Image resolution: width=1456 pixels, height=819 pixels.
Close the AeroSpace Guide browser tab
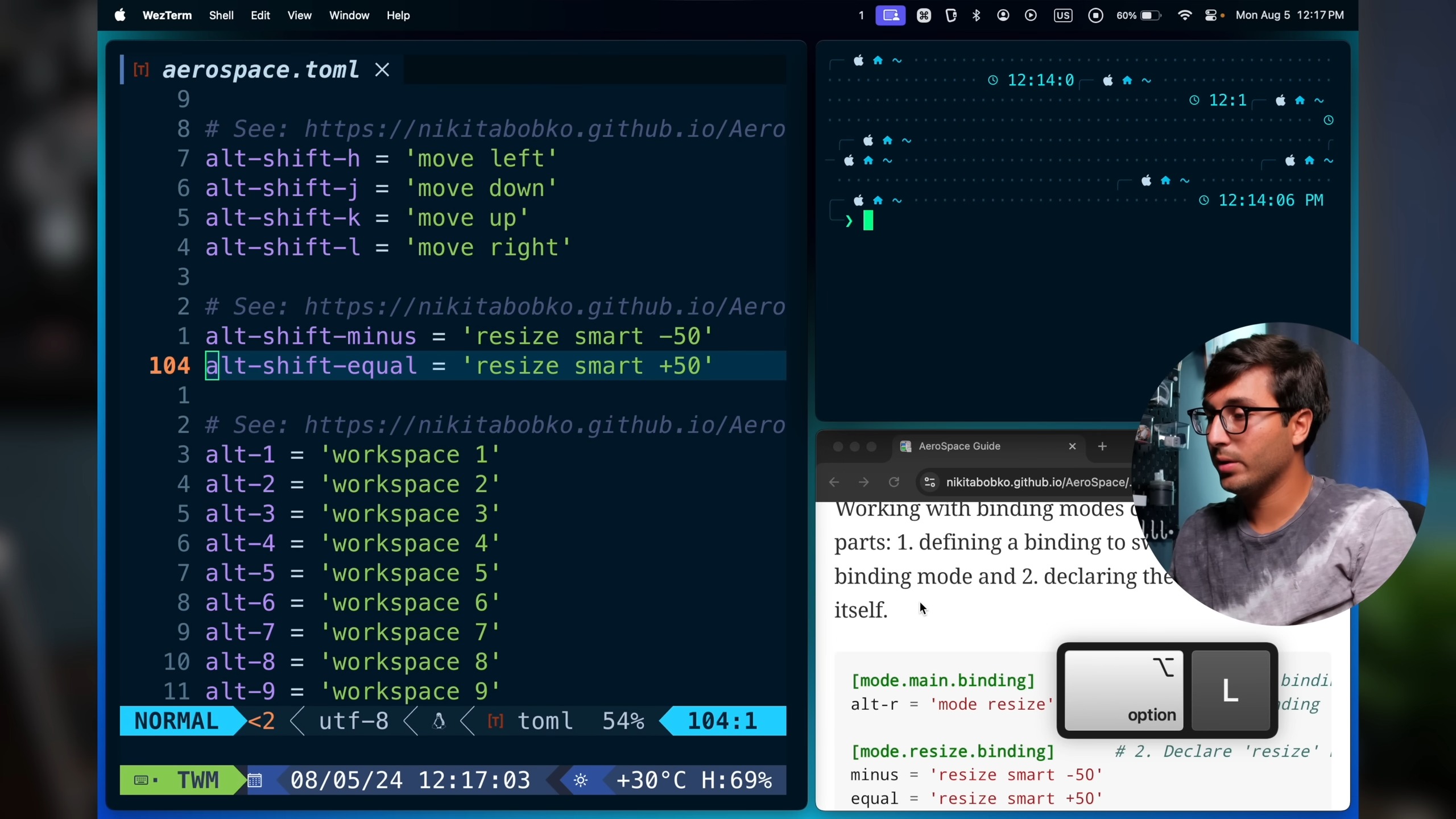point(1072,446)
